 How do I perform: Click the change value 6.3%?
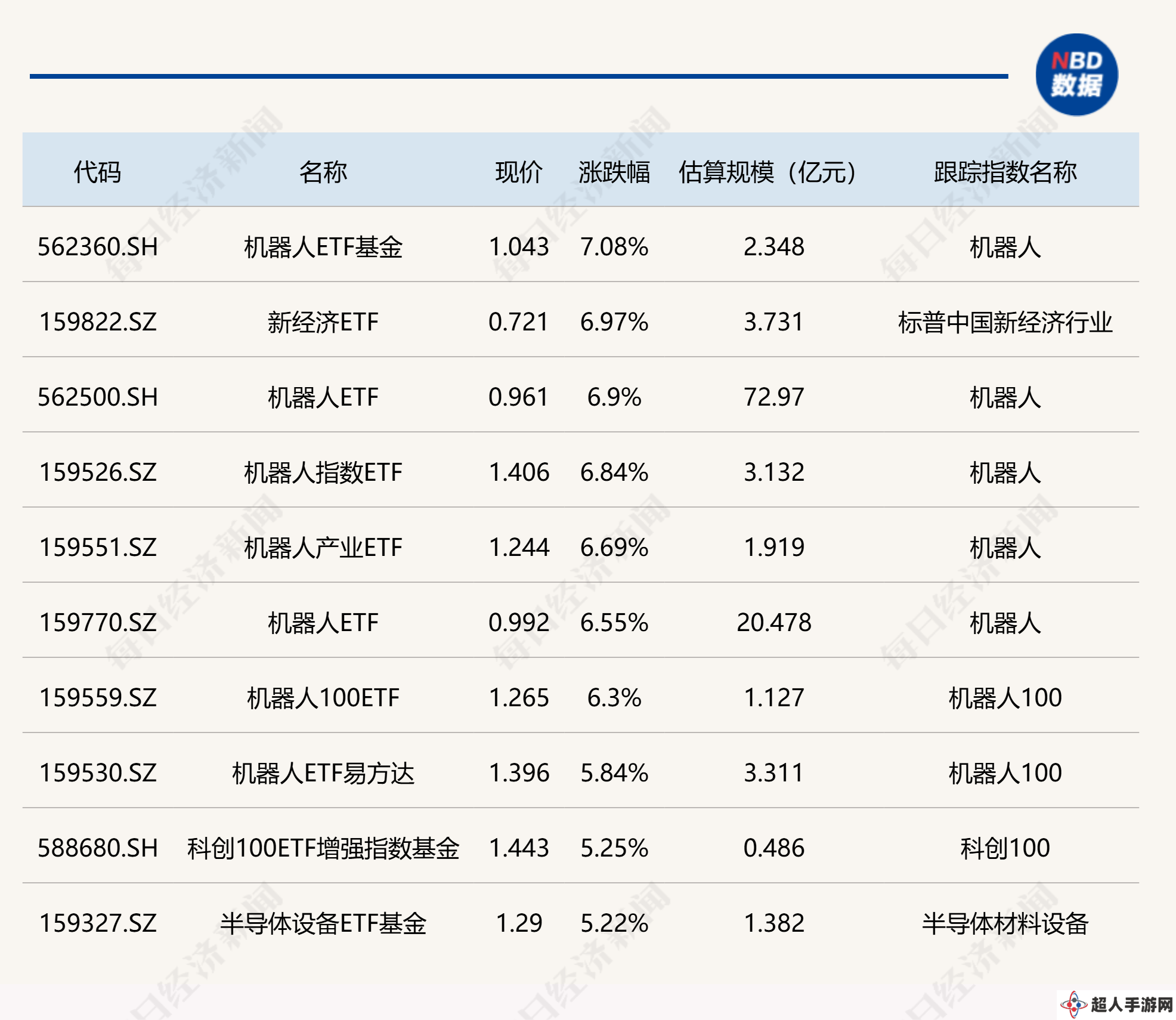coord(614,698)
